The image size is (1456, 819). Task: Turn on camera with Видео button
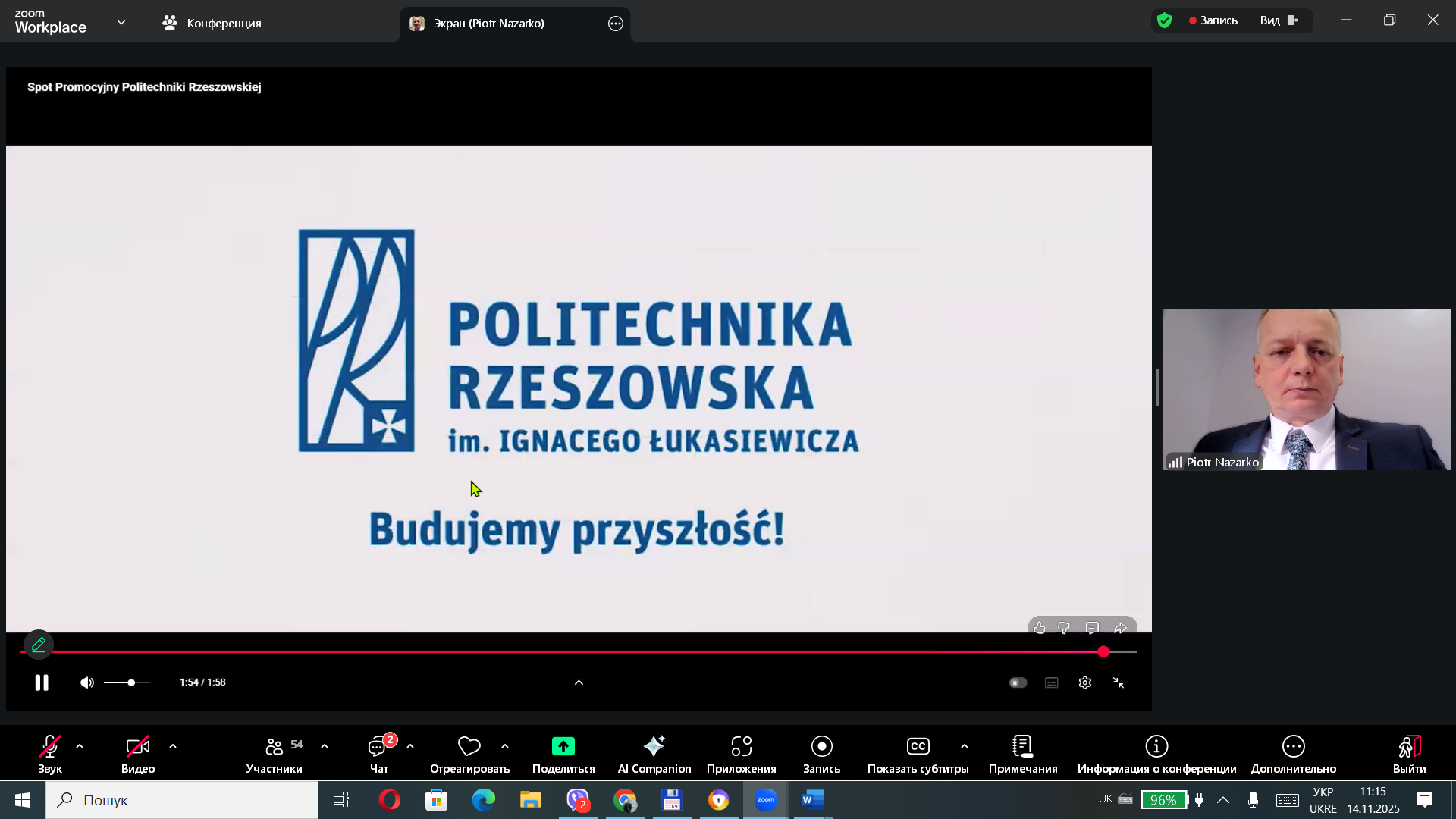137,754
